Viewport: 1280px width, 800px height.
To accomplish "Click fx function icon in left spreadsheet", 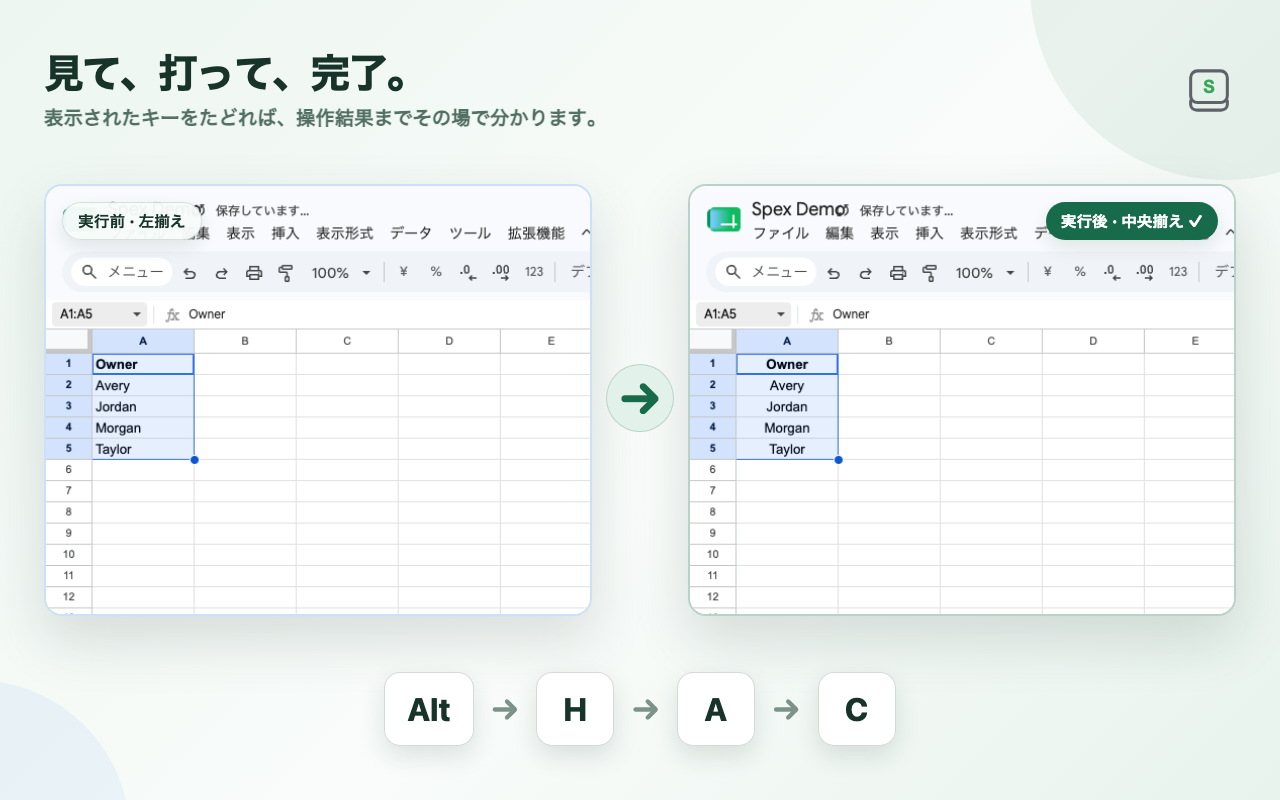I will tap(172, 314).
